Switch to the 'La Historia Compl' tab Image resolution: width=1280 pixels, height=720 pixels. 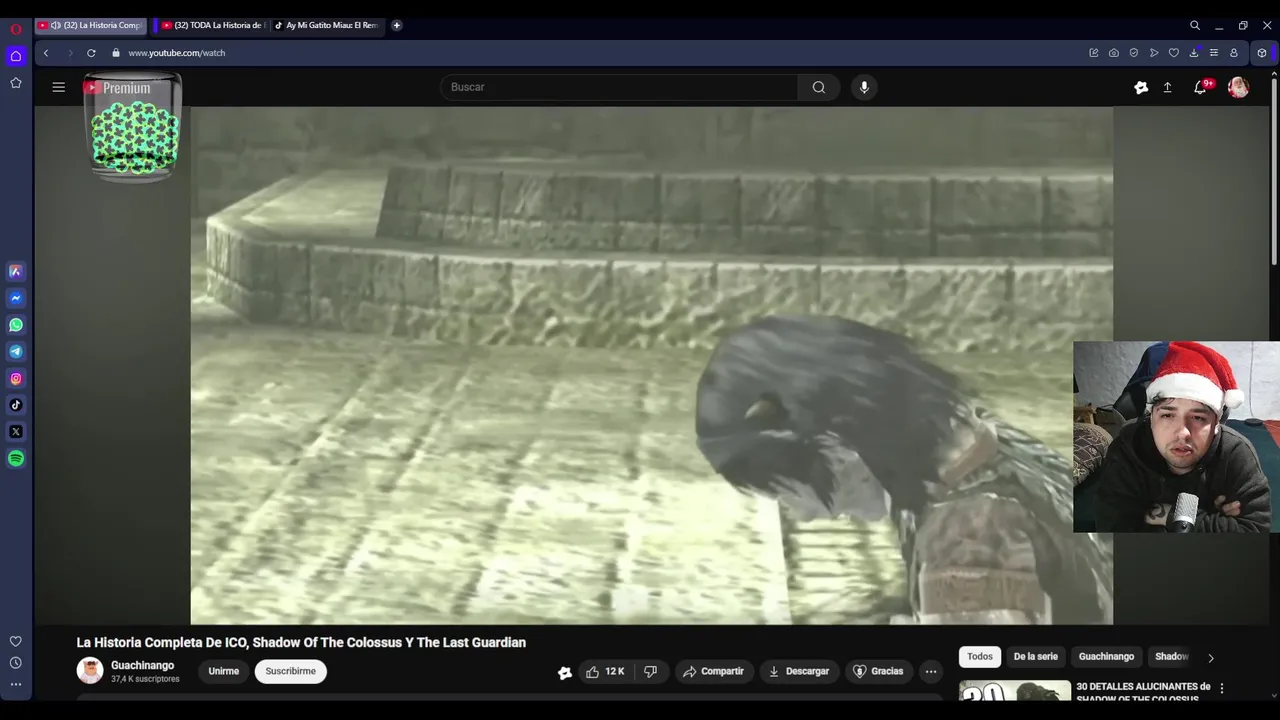tap(90, 25)
